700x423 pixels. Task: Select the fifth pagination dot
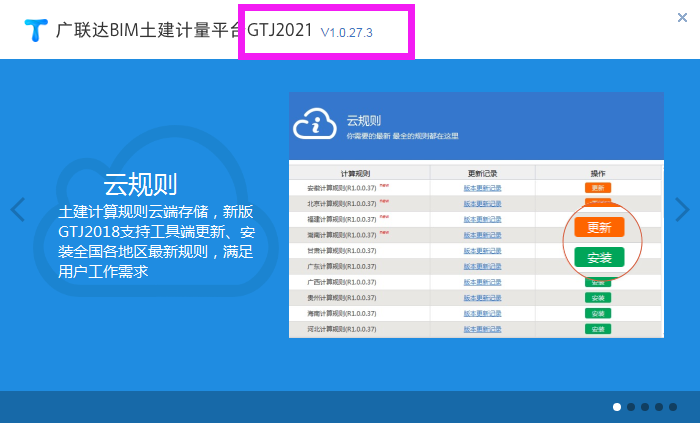(x=673, y=407)
